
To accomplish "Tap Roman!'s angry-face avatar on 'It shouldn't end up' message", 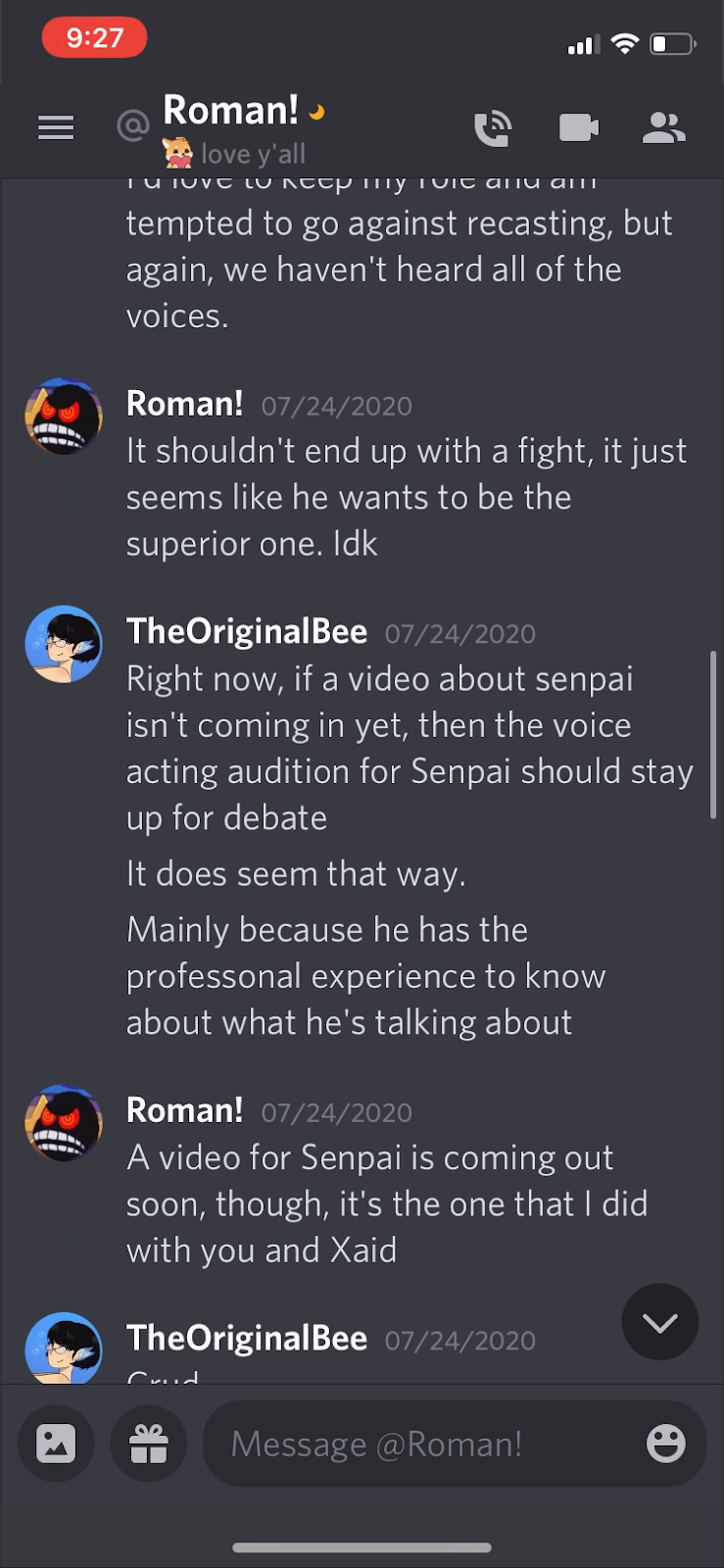I will [x=64, y=416].
